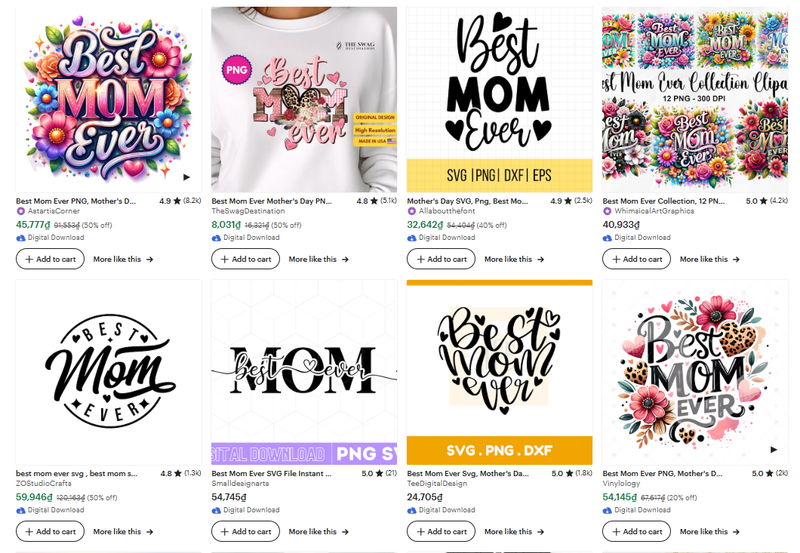Click the pink PNG badge on the sweatshirt image
This screenshot has width=800, height=553.
(x=237, y=71)
